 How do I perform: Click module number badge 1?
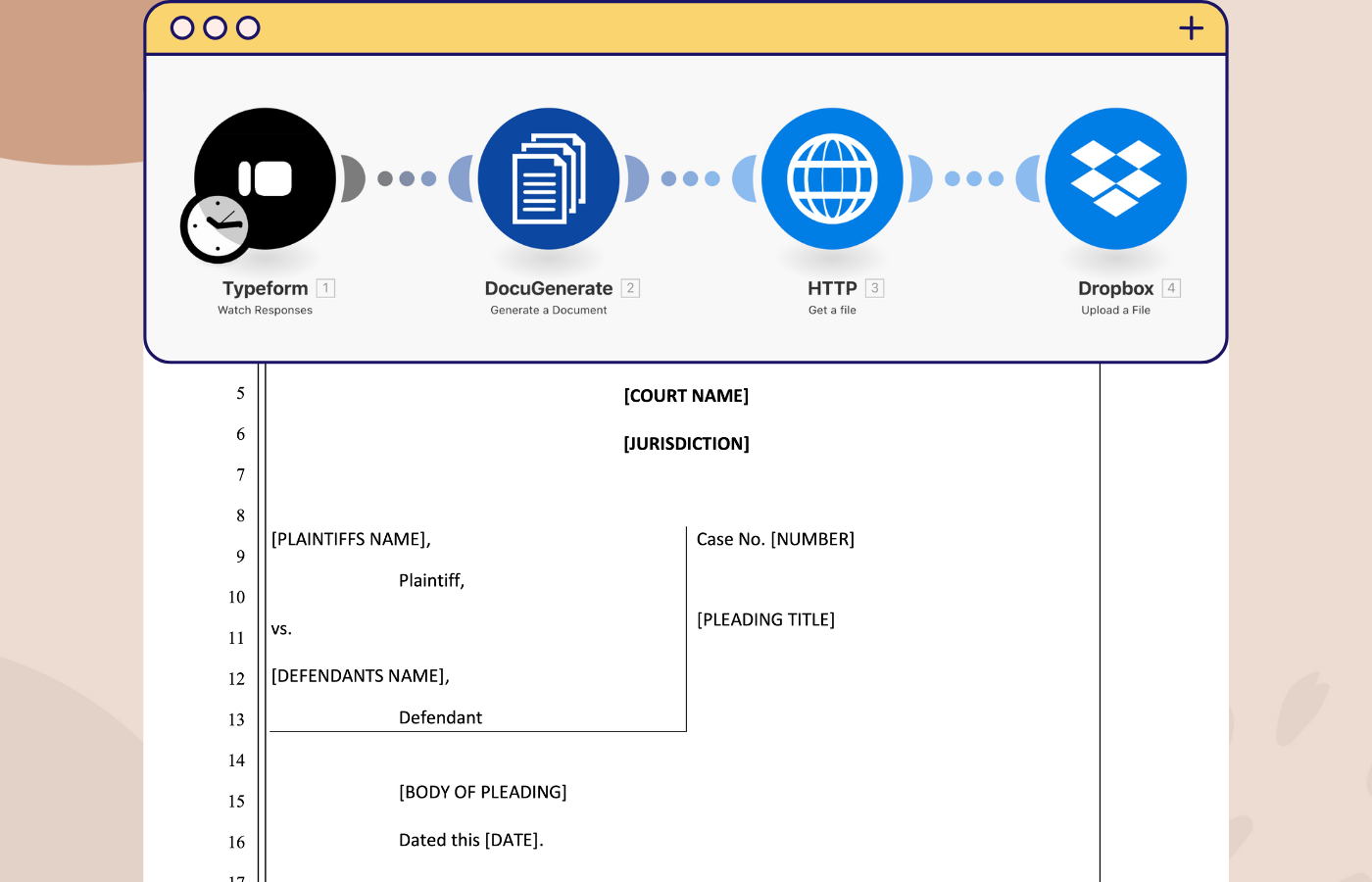click(x=326, y=288)
